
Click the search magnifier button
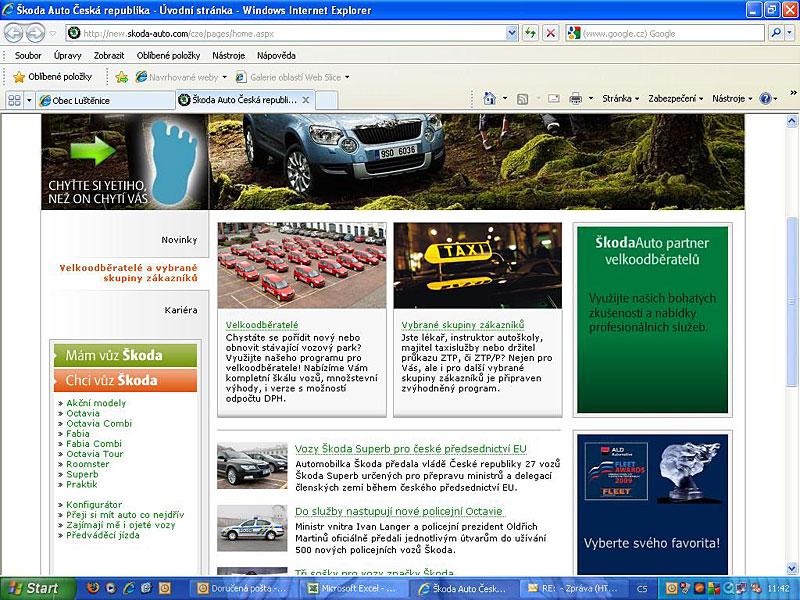coord(776,33)
